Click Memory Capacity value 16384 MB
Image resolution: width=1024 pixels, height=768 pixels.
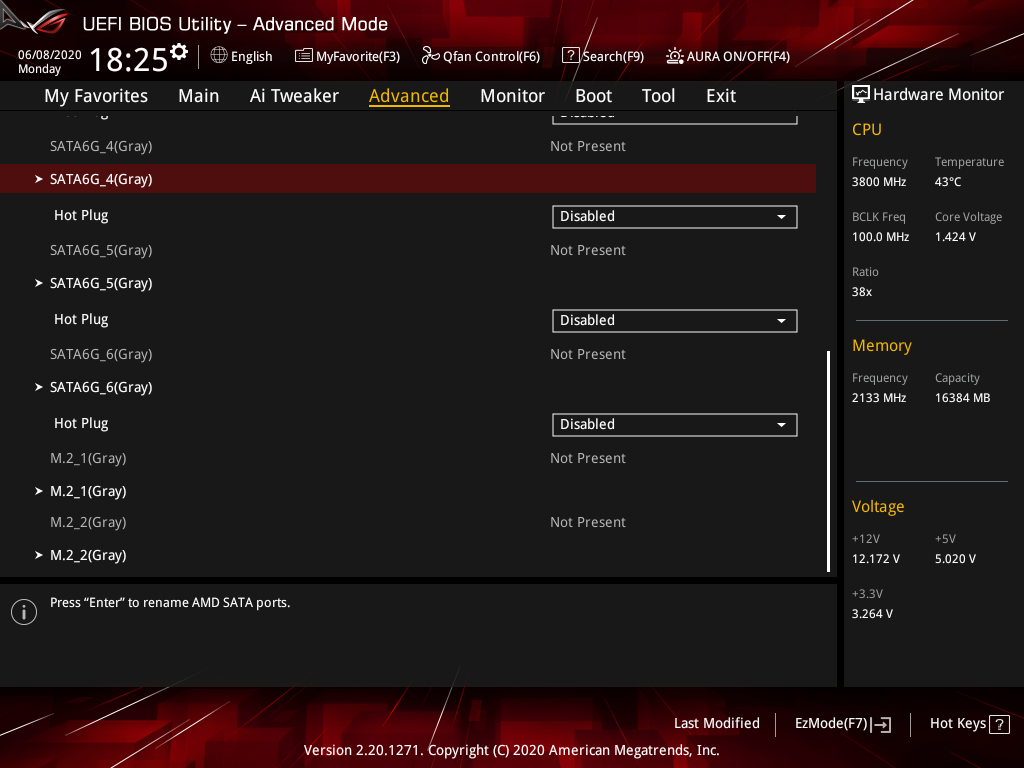962,398
